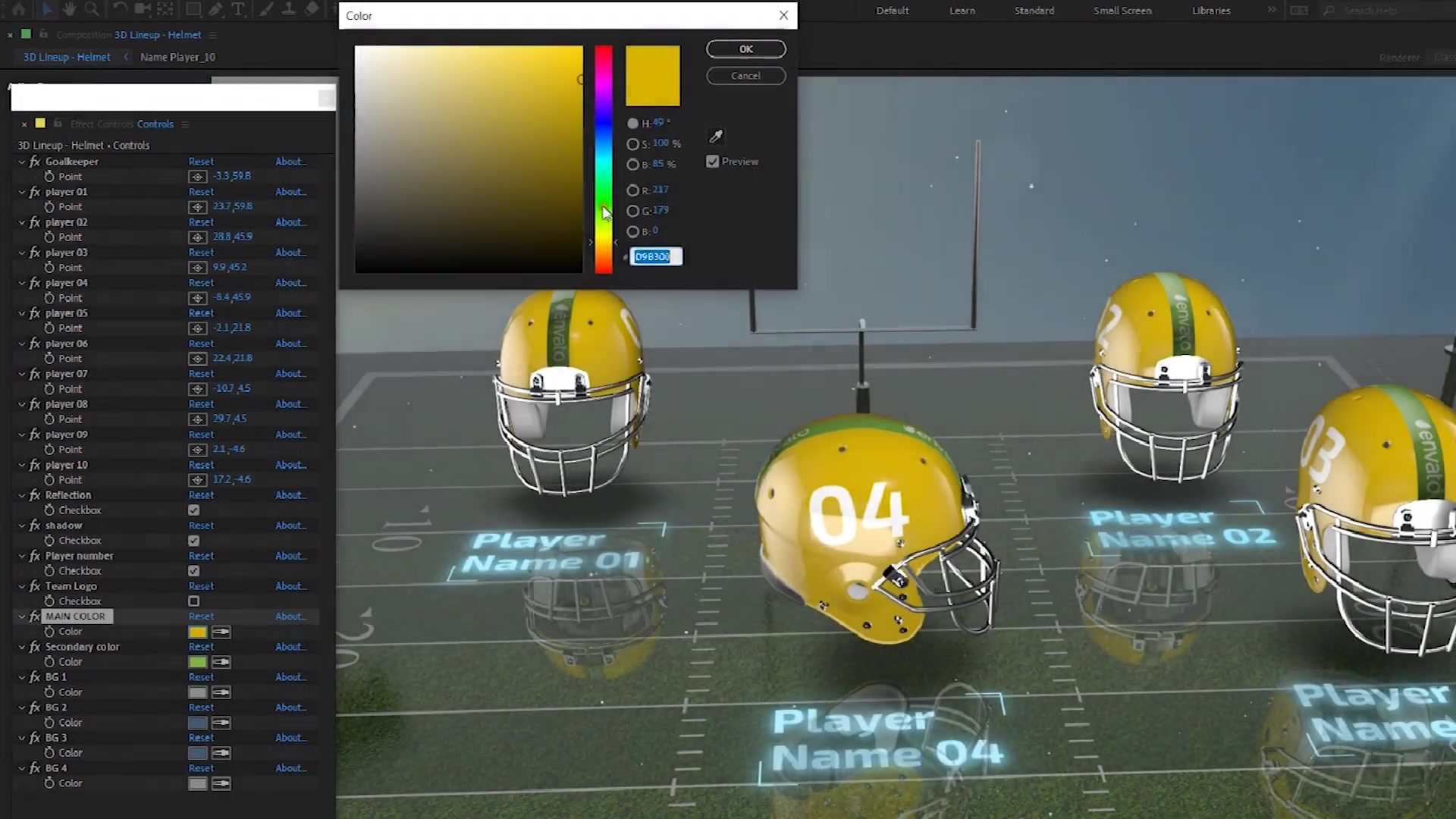Select the Brush tool

click(x=266, y=9)
